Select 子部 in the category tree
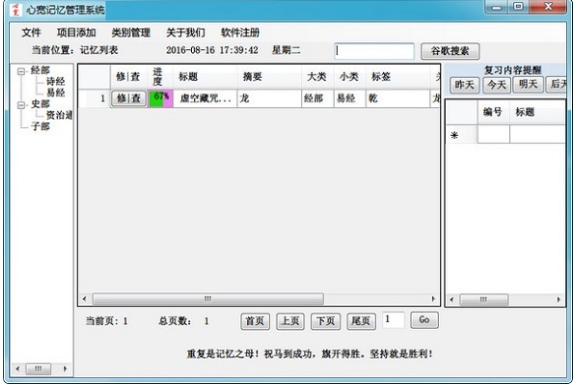This screenshot has height=385, width=577. point(40,126)
